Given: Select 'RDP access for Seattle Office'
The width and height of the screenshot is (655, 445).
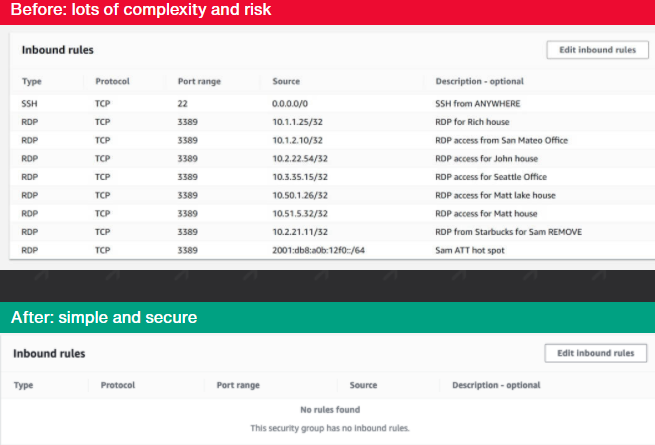Looking at the screenshot, I should click(x=491, y=177).
